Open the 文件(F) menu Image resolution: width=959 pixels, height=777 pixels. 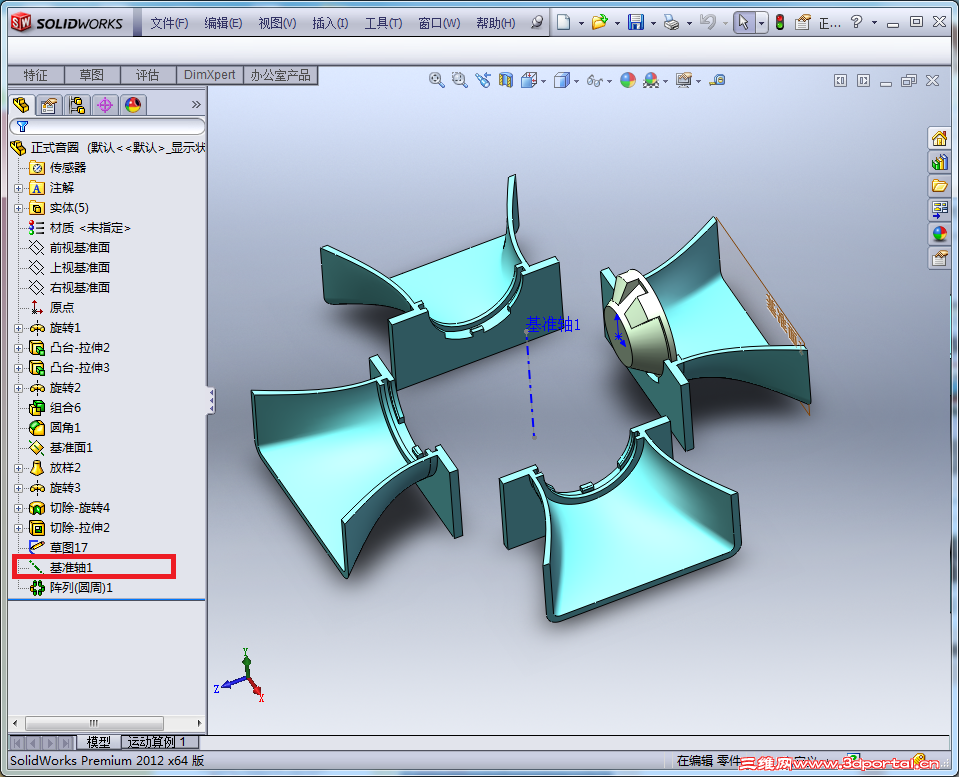point(169,23)
